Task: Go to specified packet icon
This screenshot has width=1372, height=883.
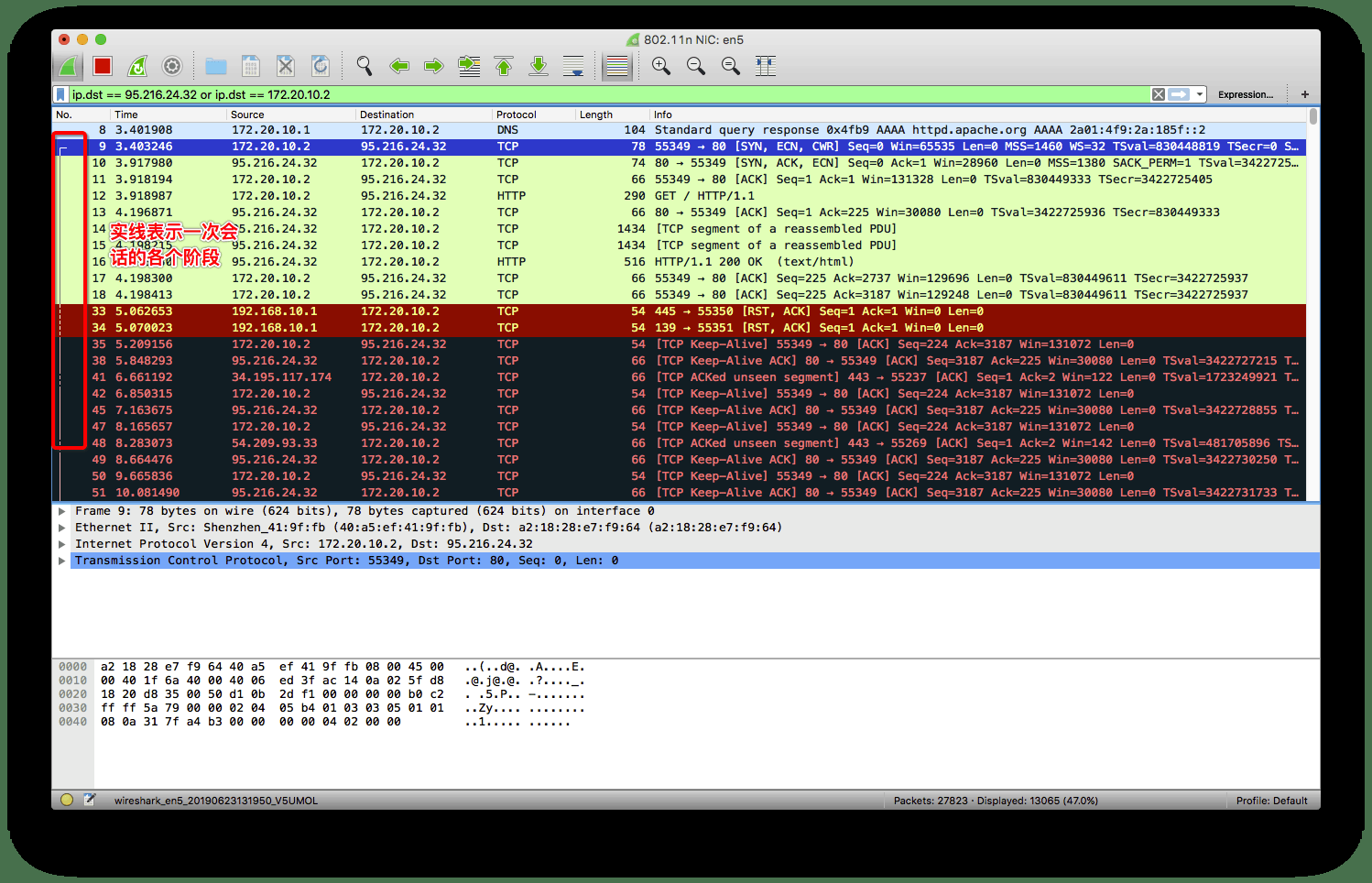Action: [x=469, y=66]
